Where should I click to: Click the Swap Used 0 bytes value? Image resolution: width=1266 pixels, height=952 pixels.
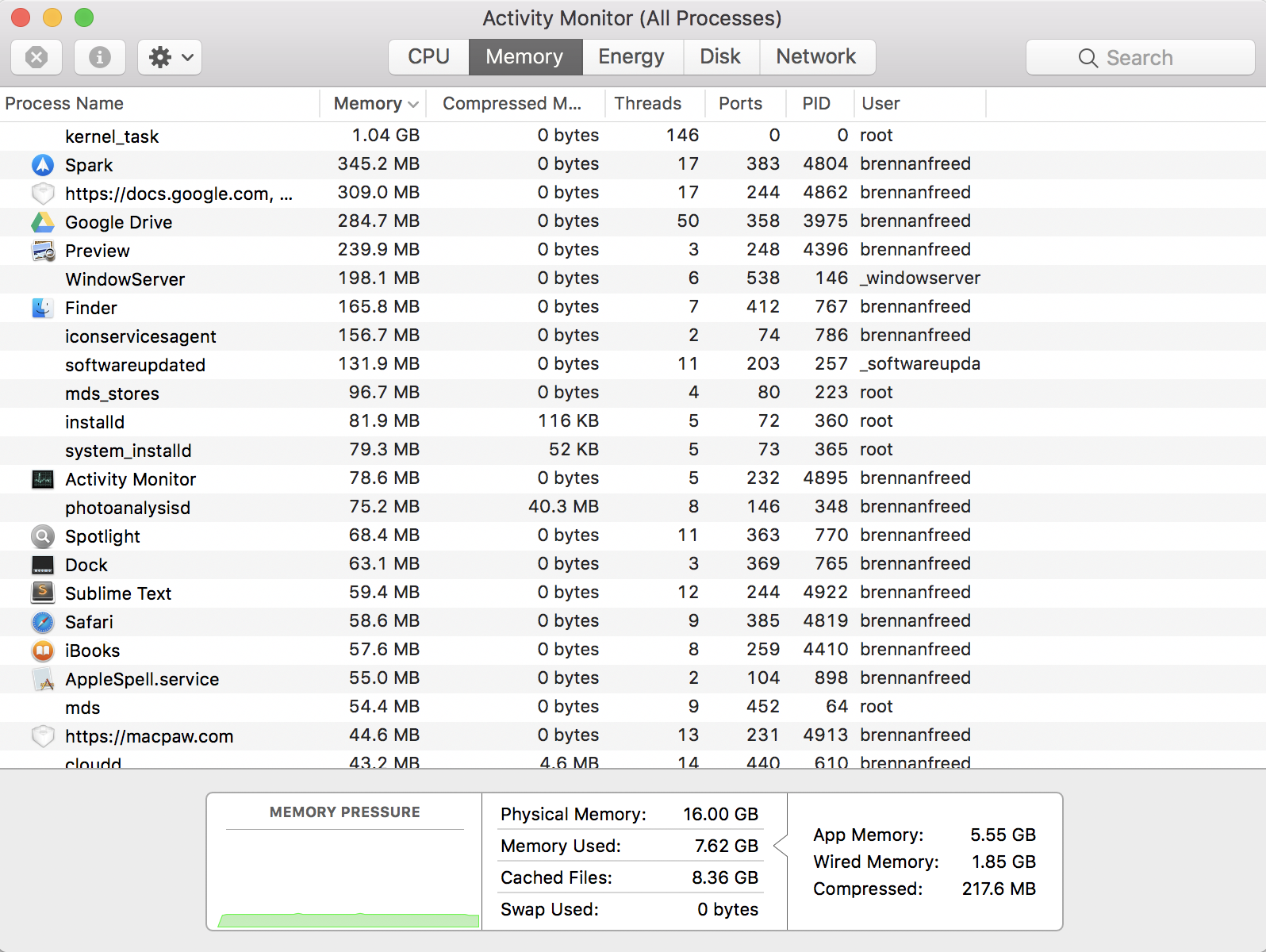pos(728,909)
